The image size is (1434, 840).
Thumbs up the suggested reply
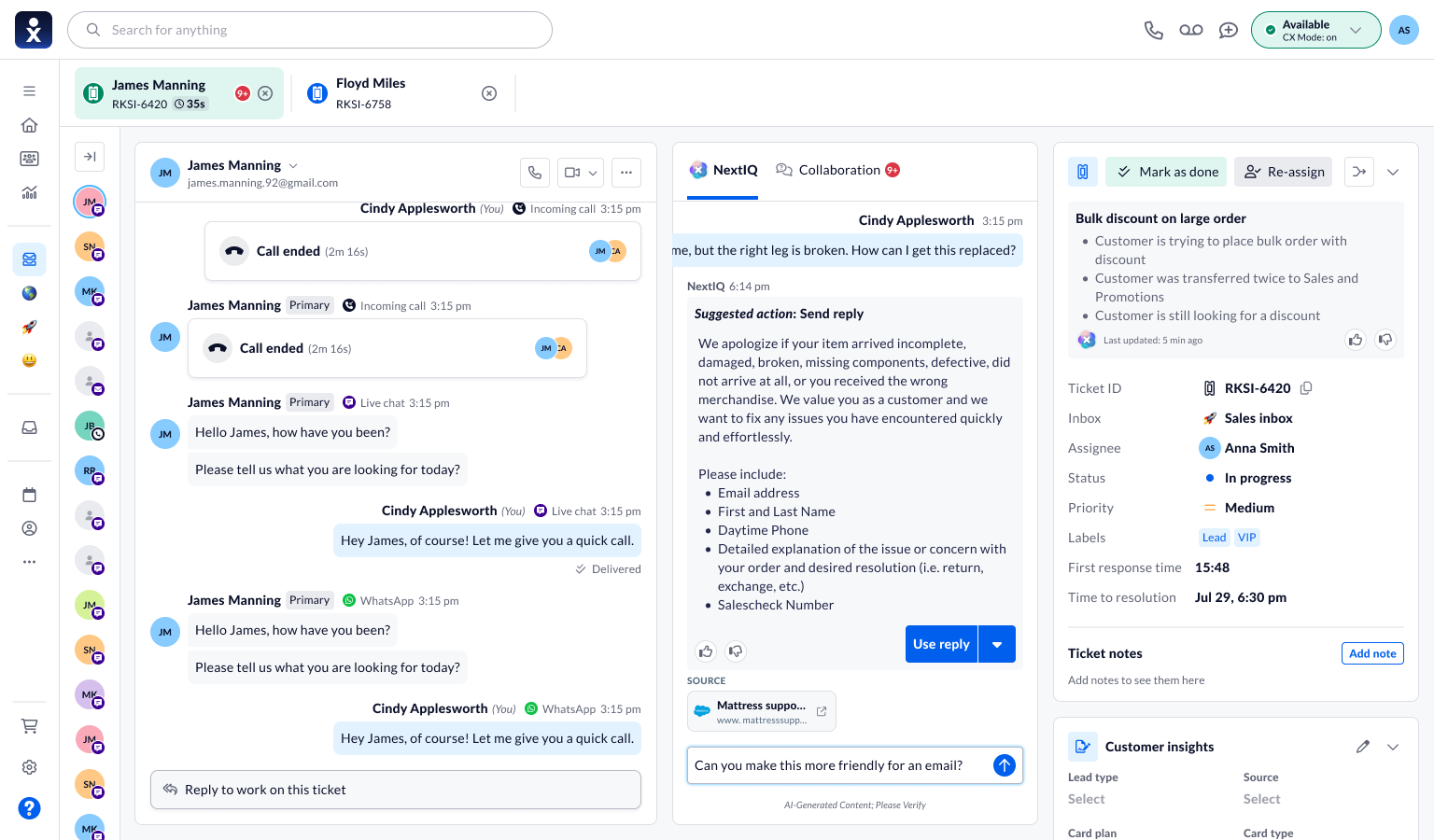[706, 651]
